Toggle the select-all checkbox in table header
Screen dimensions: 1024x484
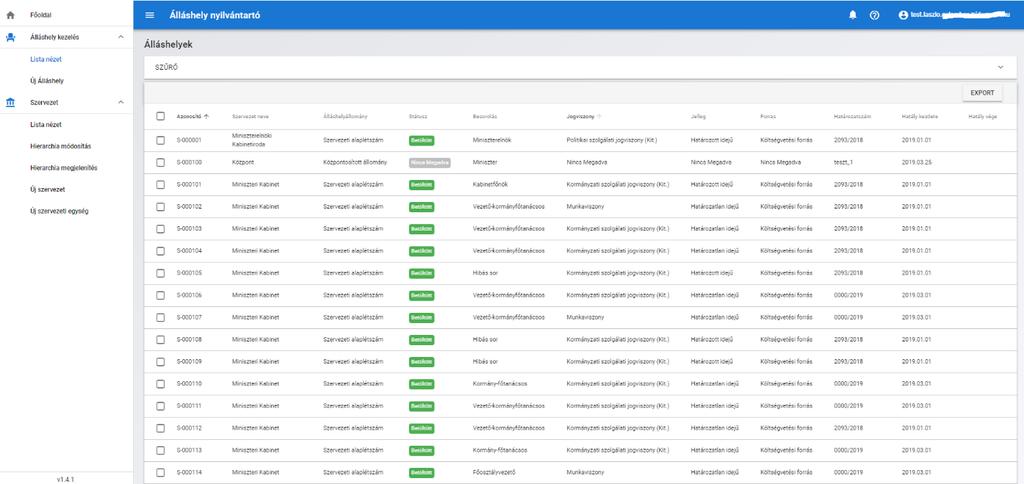point(161,116)
